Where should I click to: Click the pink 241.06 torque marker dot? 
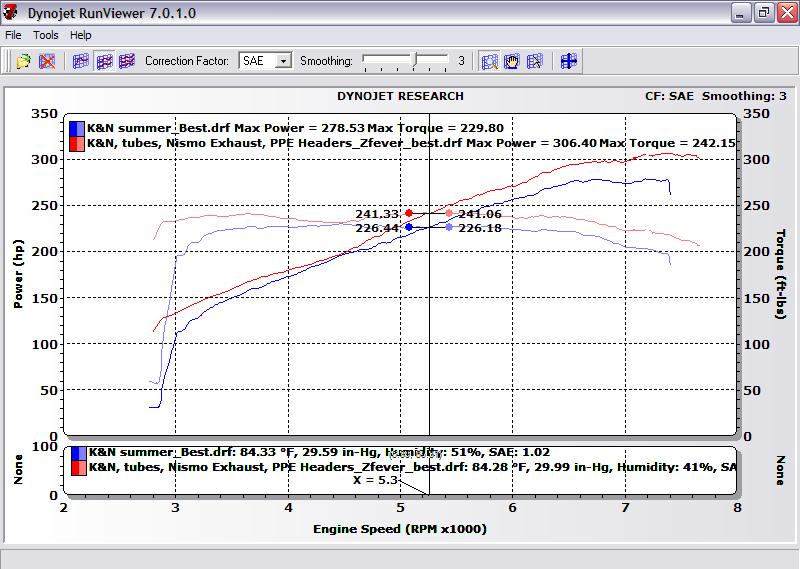pyautogui.click(x=449, y=213)
